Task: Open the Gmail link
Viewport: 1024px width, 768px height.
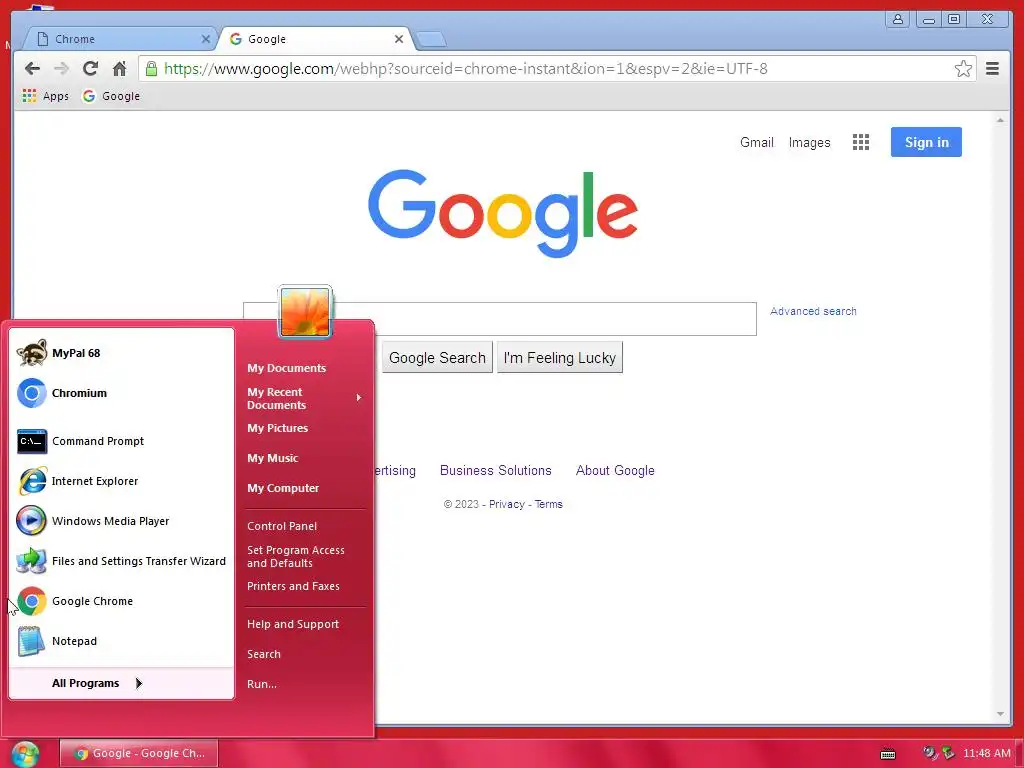Action: (x=756, y=142)
